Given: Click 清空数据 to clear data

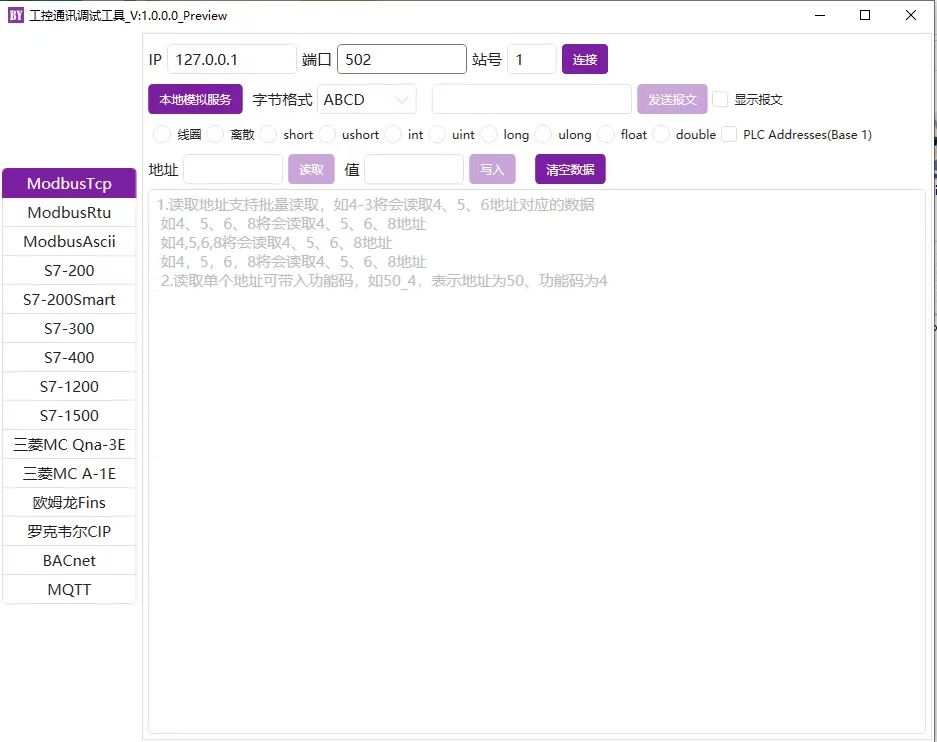Looking at the screenshot, I should pos(570,169).
